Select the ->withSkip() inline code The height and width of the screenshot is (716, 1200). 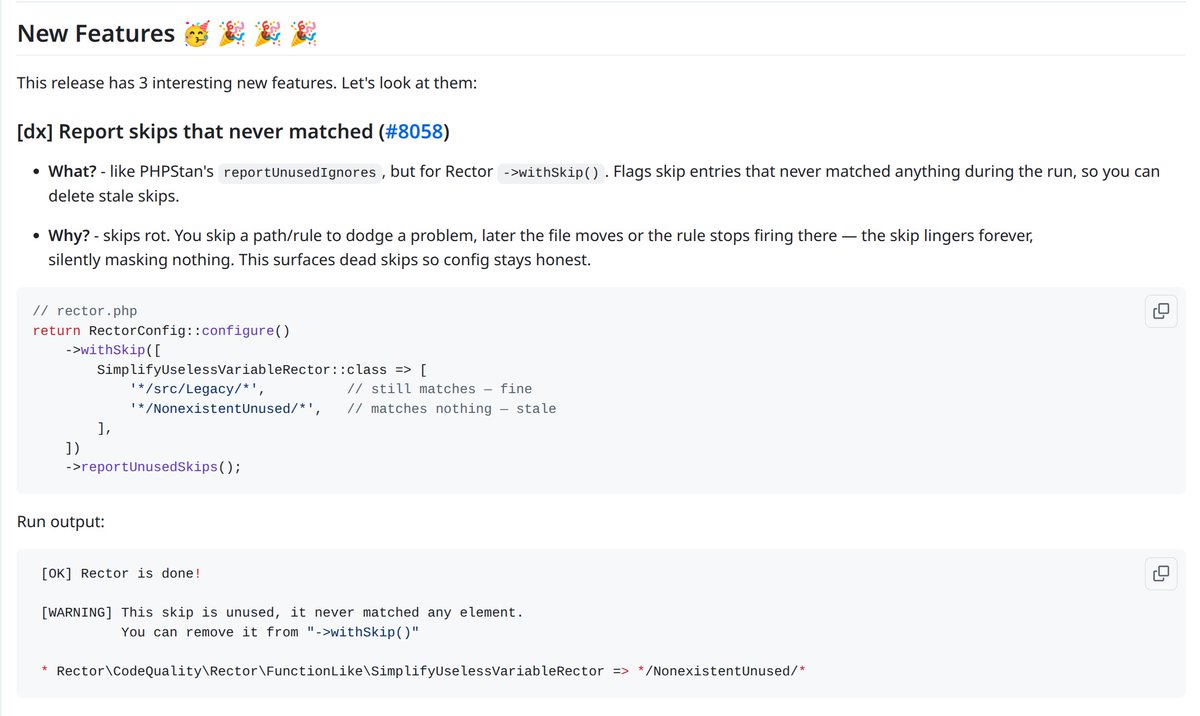click(551, 172)
